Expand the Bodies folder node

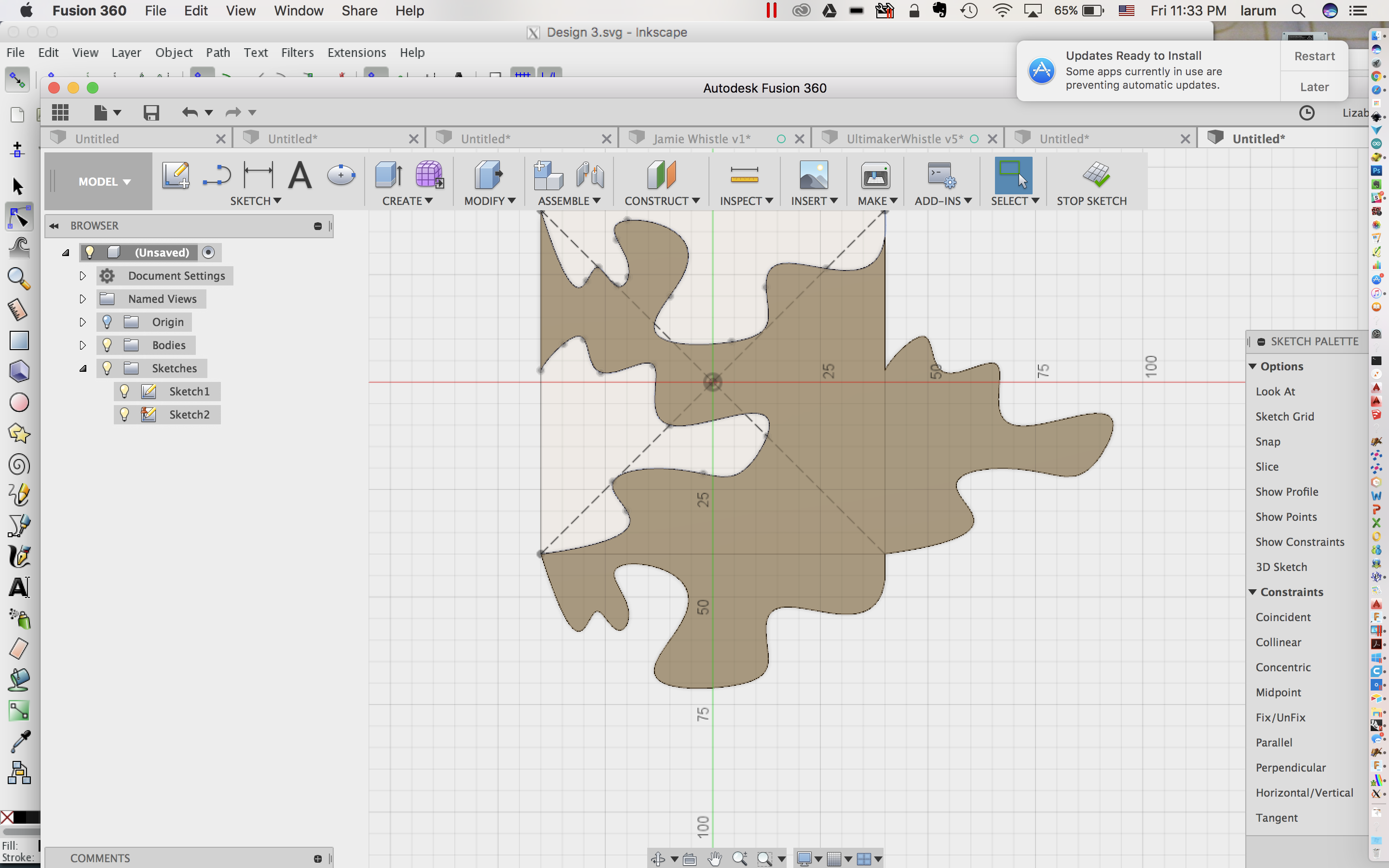(x=82, y=345)
